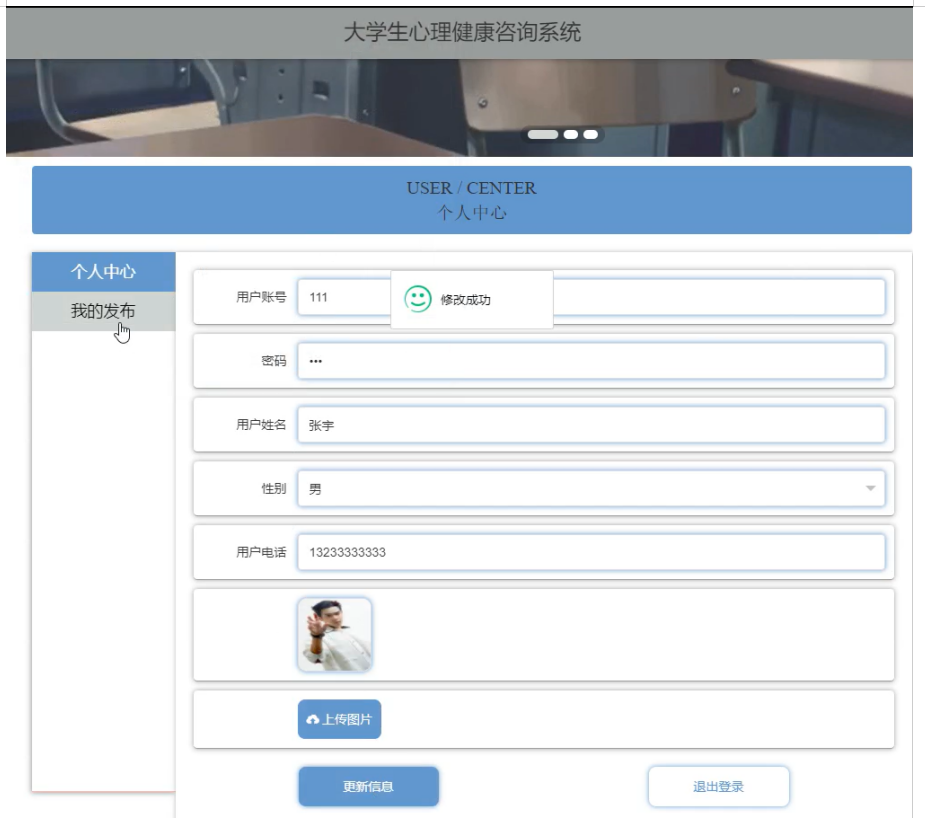Open the 性别 dropdown showing 男
Screen dimensions: 925x819
pos(591,489)
